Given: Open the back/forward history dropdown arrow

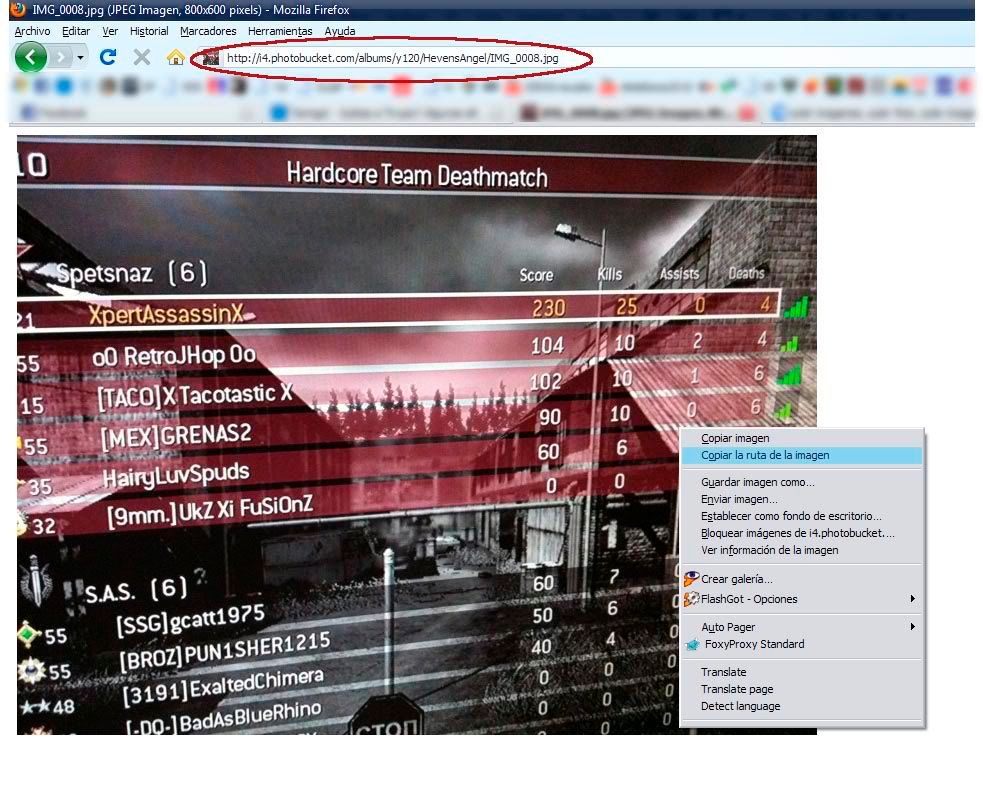Looking at the screenshot, I should pos(80,58).
